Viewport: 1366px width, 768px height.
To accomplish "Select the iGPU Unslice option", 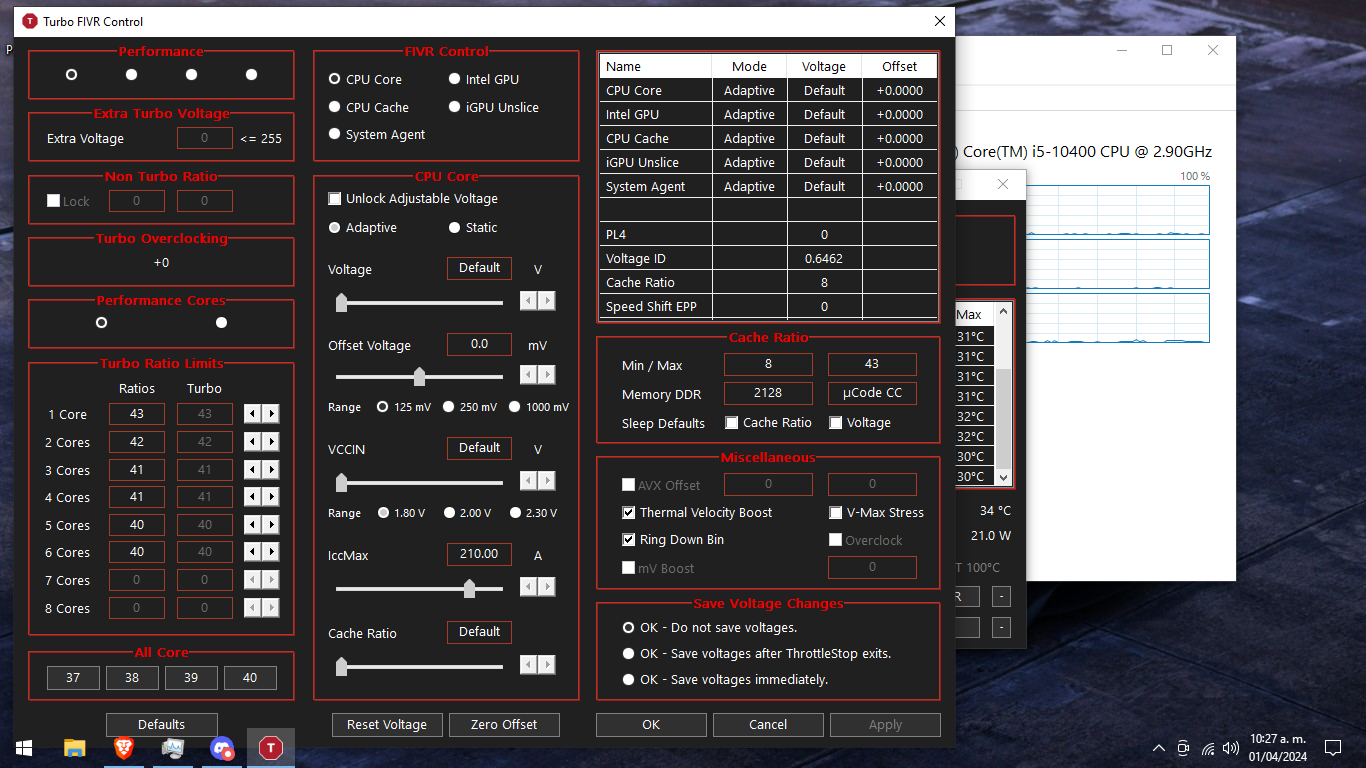I will (x=493, y=107).
